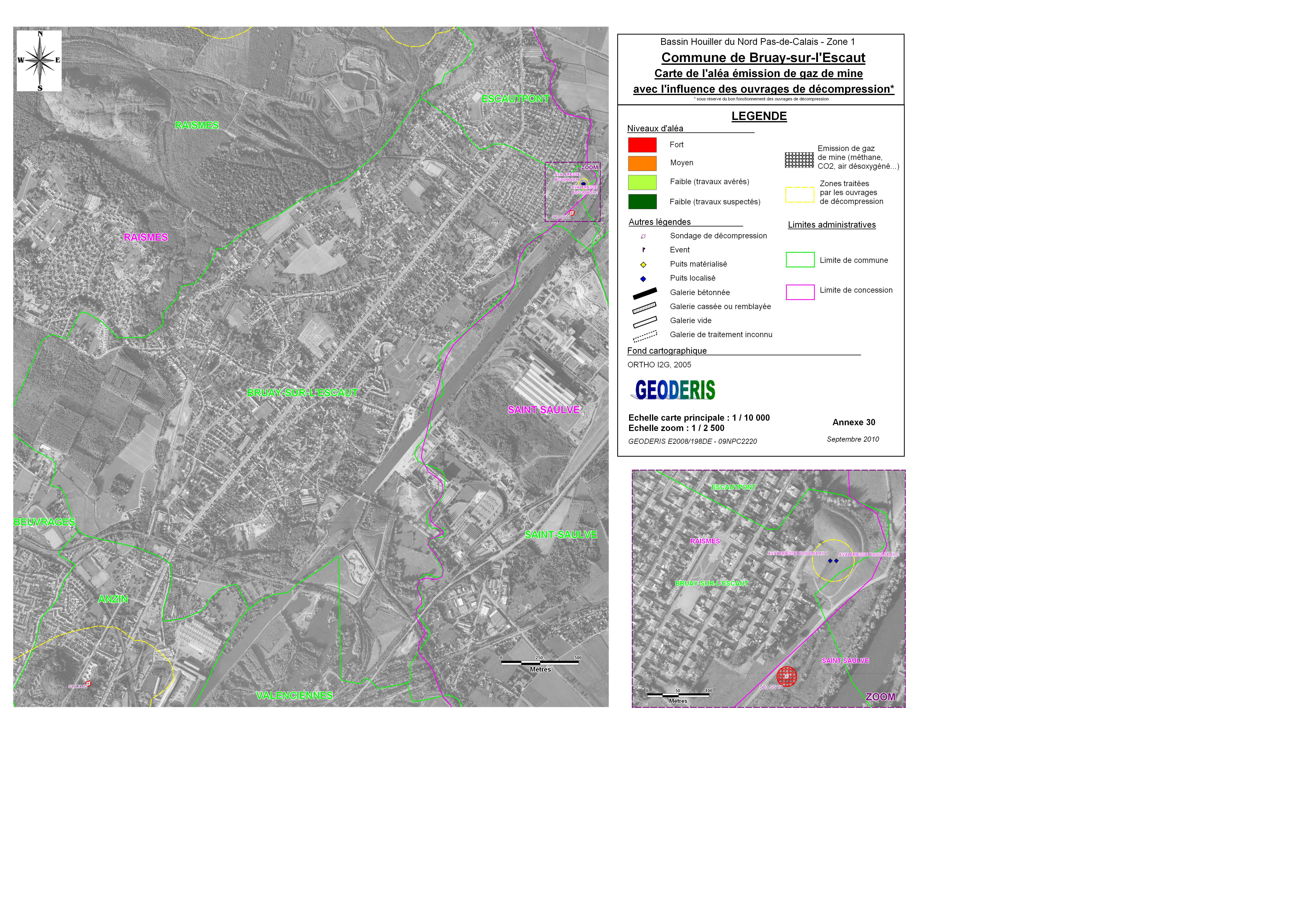The image size is (1308, 924).
Task: Click the Niveaux d'aléa section heading
Action: click(x=655, y=129)
